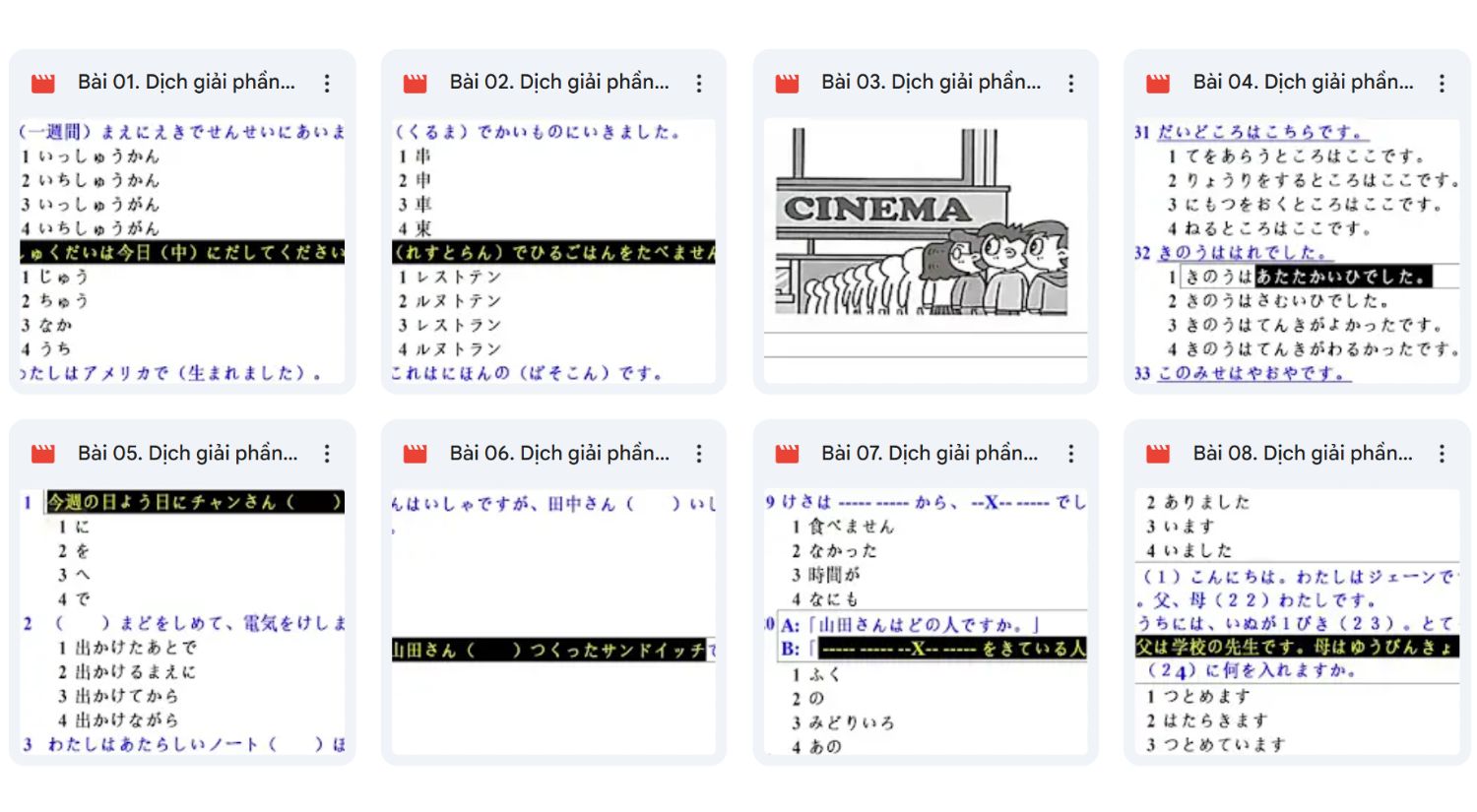Click the red video icon on Bài 01
The image size is (1477, 812).
coord(41,83)
